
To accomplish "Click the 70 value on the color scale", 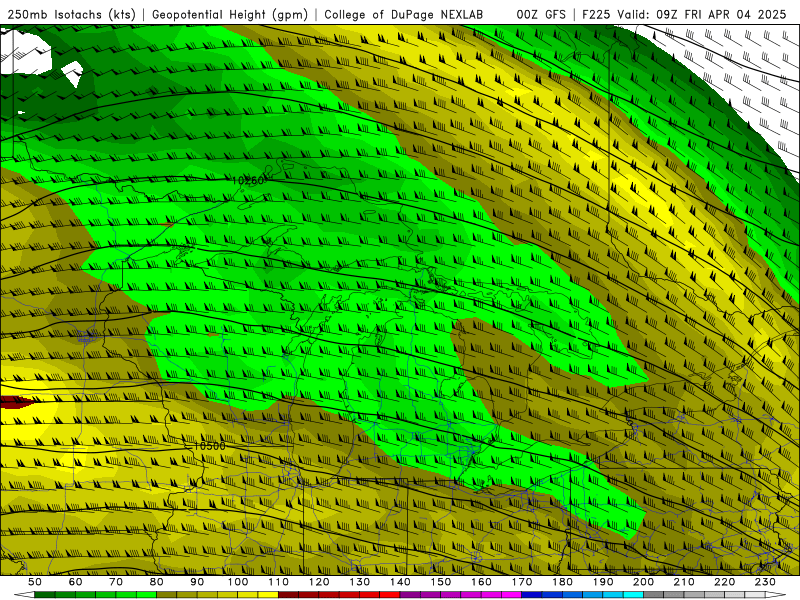I will [x=116, y=582].
